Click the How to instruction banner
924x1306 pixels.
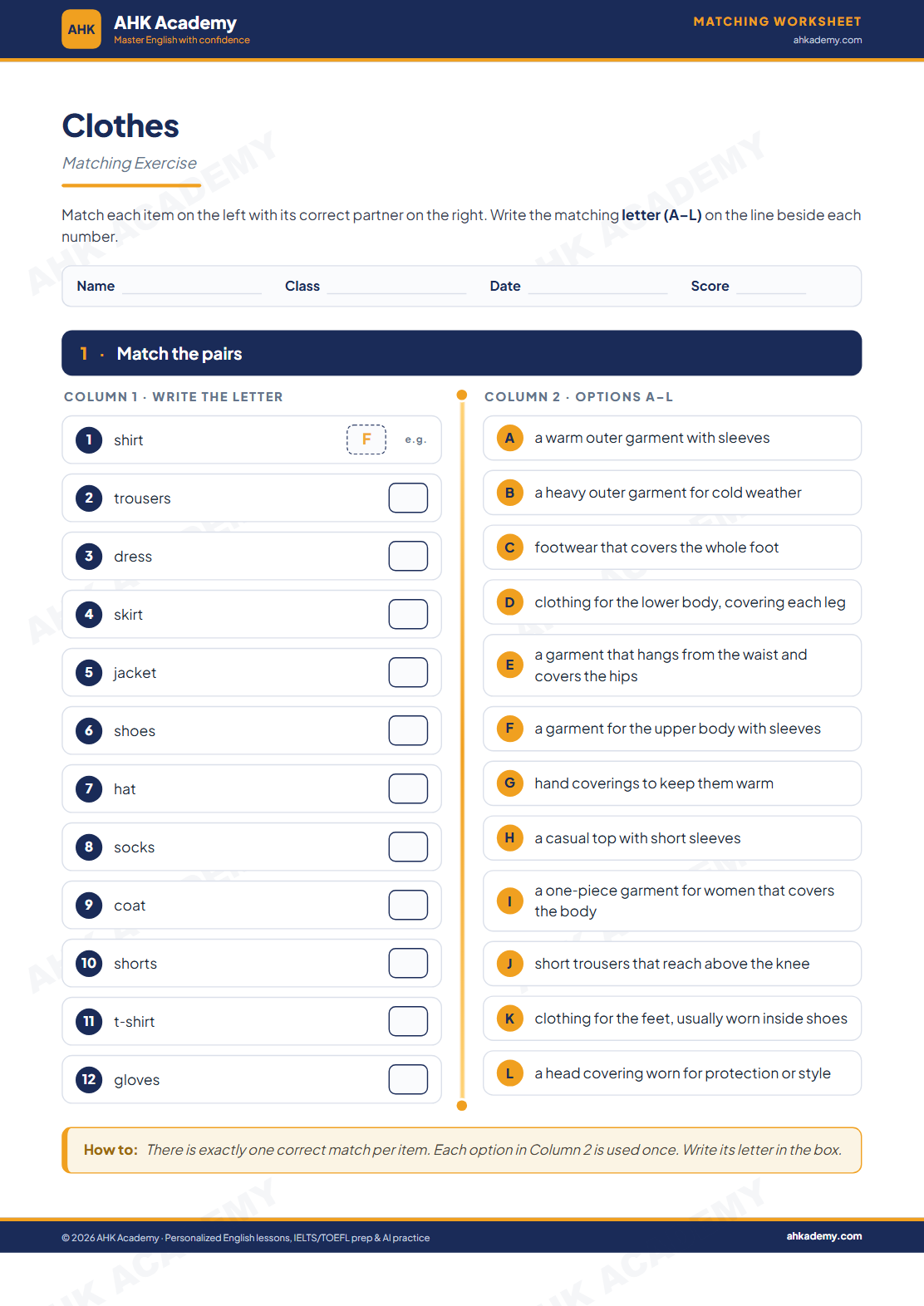(462, 1150)
